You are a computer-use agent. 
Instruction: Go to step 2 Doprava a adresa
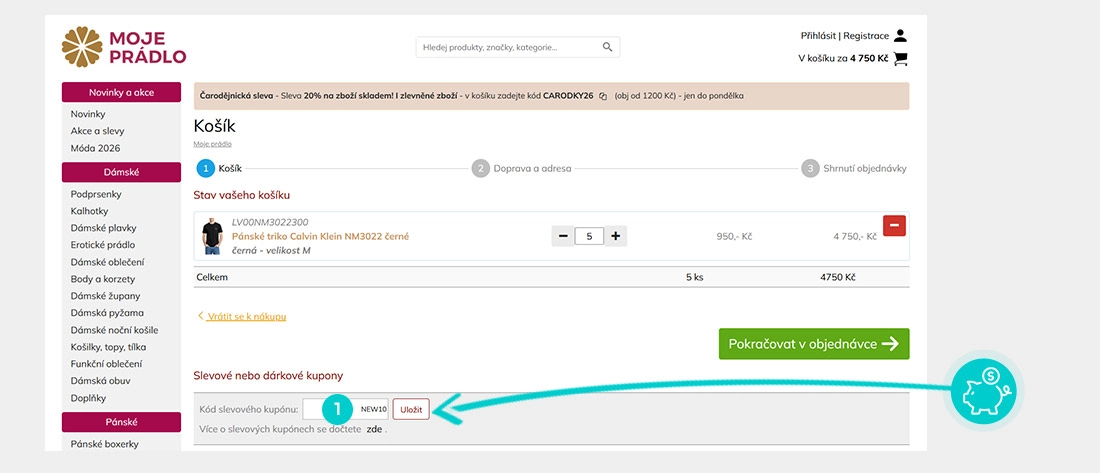point(522,168)
